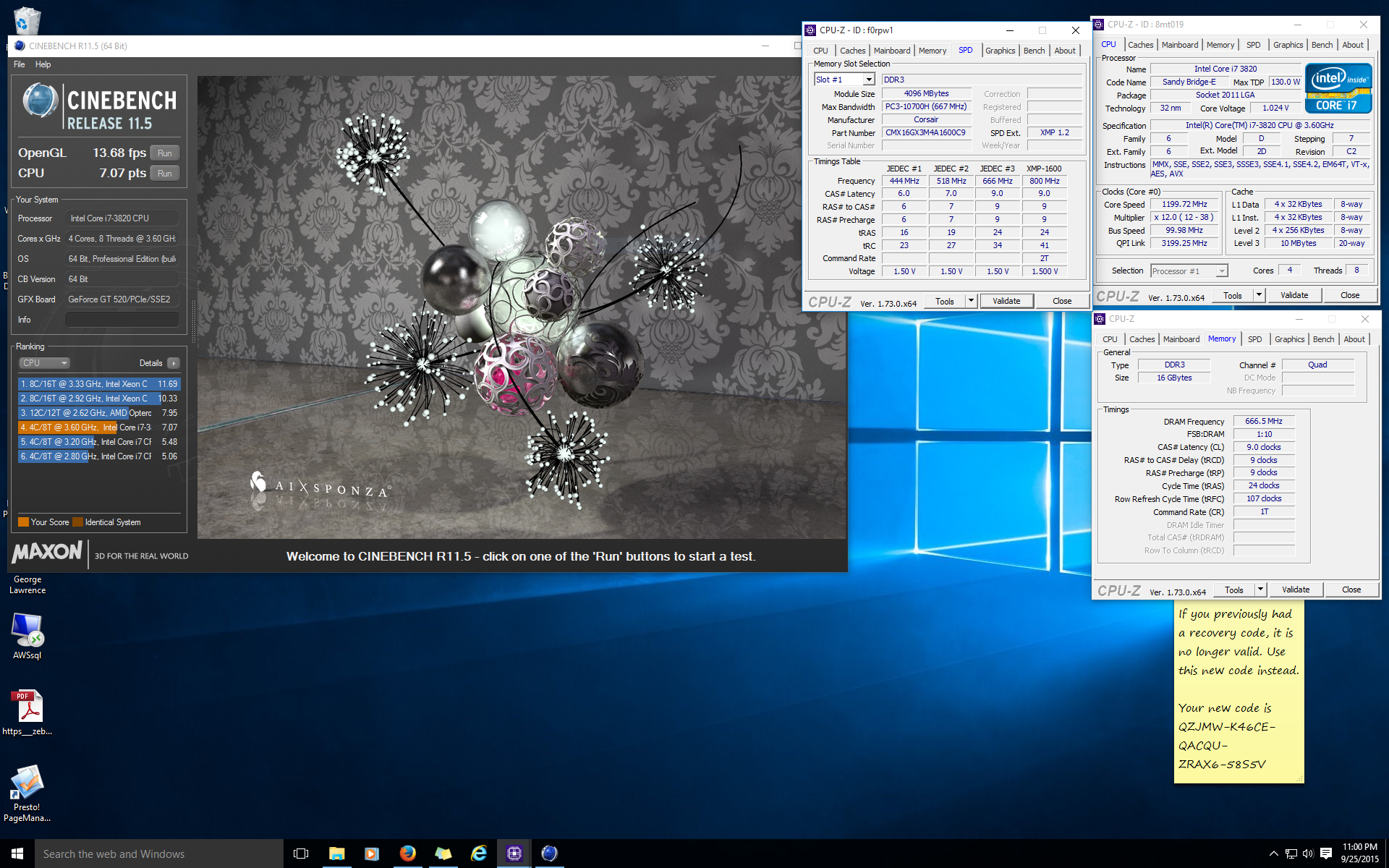The image size is (1389, 868).
Task: Click the yellow sticky note with recovery code
Action: pos(1239,691)
